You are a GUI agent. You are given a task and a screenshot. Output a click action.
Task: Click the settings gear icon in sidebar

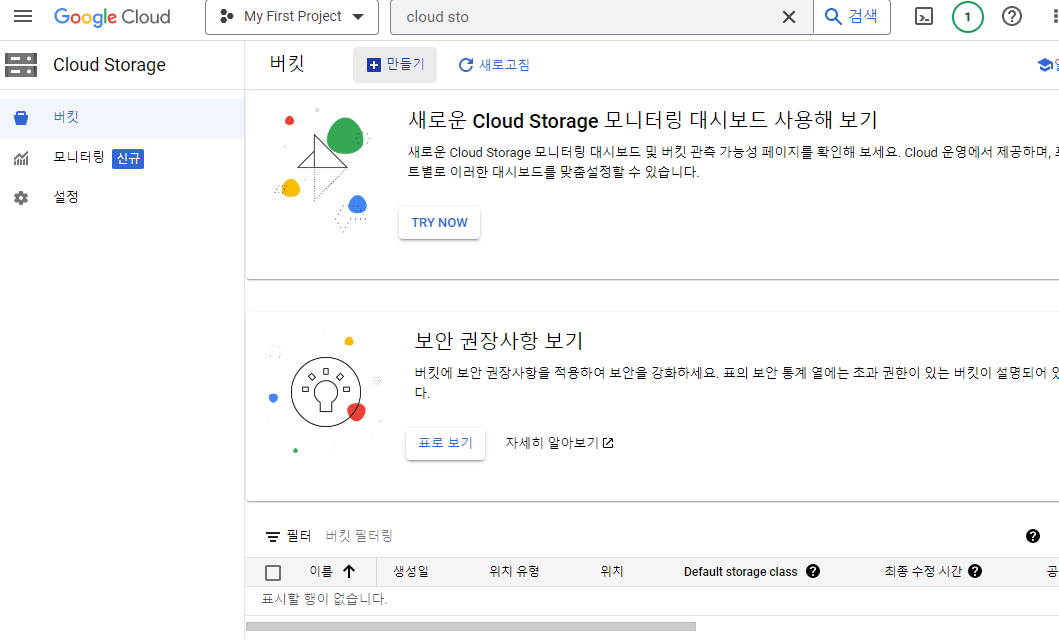(21, 198)
